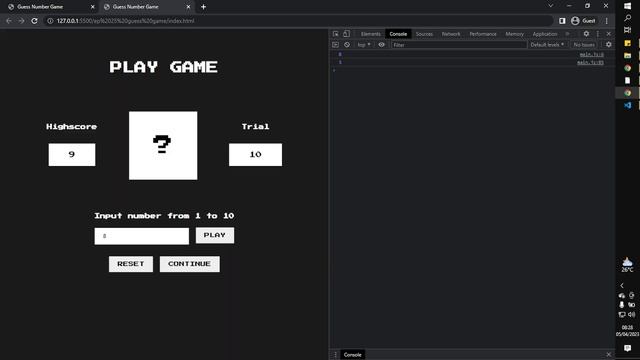Click the Trial value box showing 10

pos(255,155)
